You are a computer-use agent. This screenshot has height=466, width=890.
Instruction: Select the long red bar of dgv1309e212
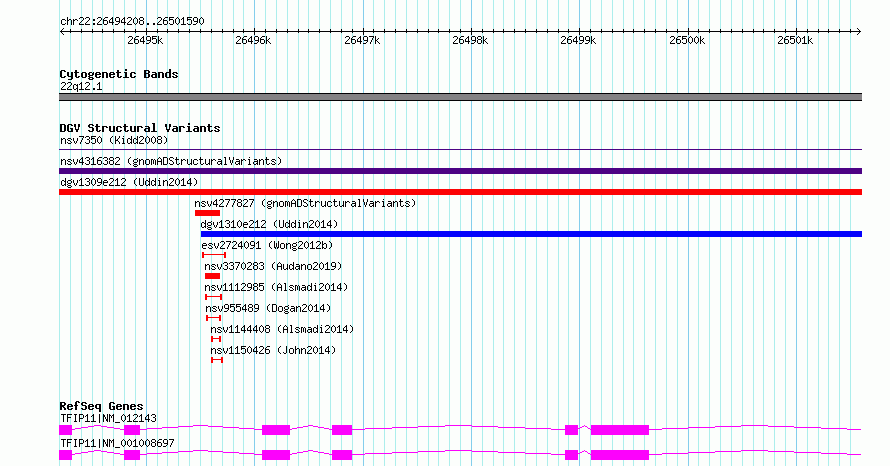tap(460, 192)
